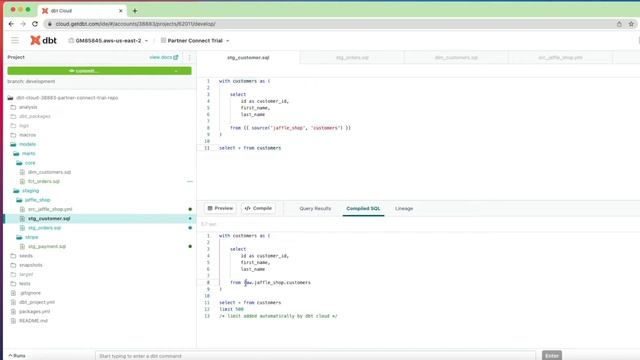Expand the Runs panel
Viewport: 640px width, 360px height.
coord(17,356)
